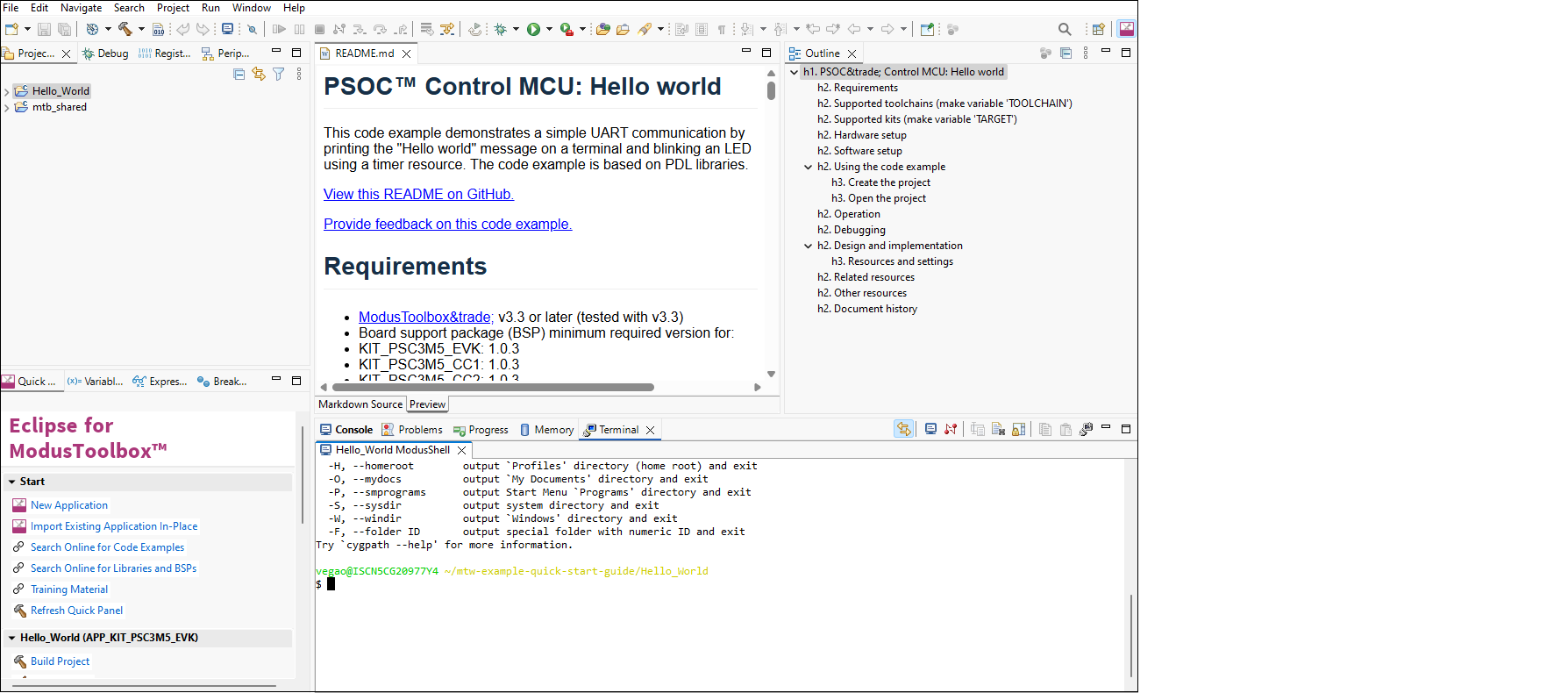Expand the Hello_World project tree node
This screenshot has height=693, width=1568.
click(7, 91)
